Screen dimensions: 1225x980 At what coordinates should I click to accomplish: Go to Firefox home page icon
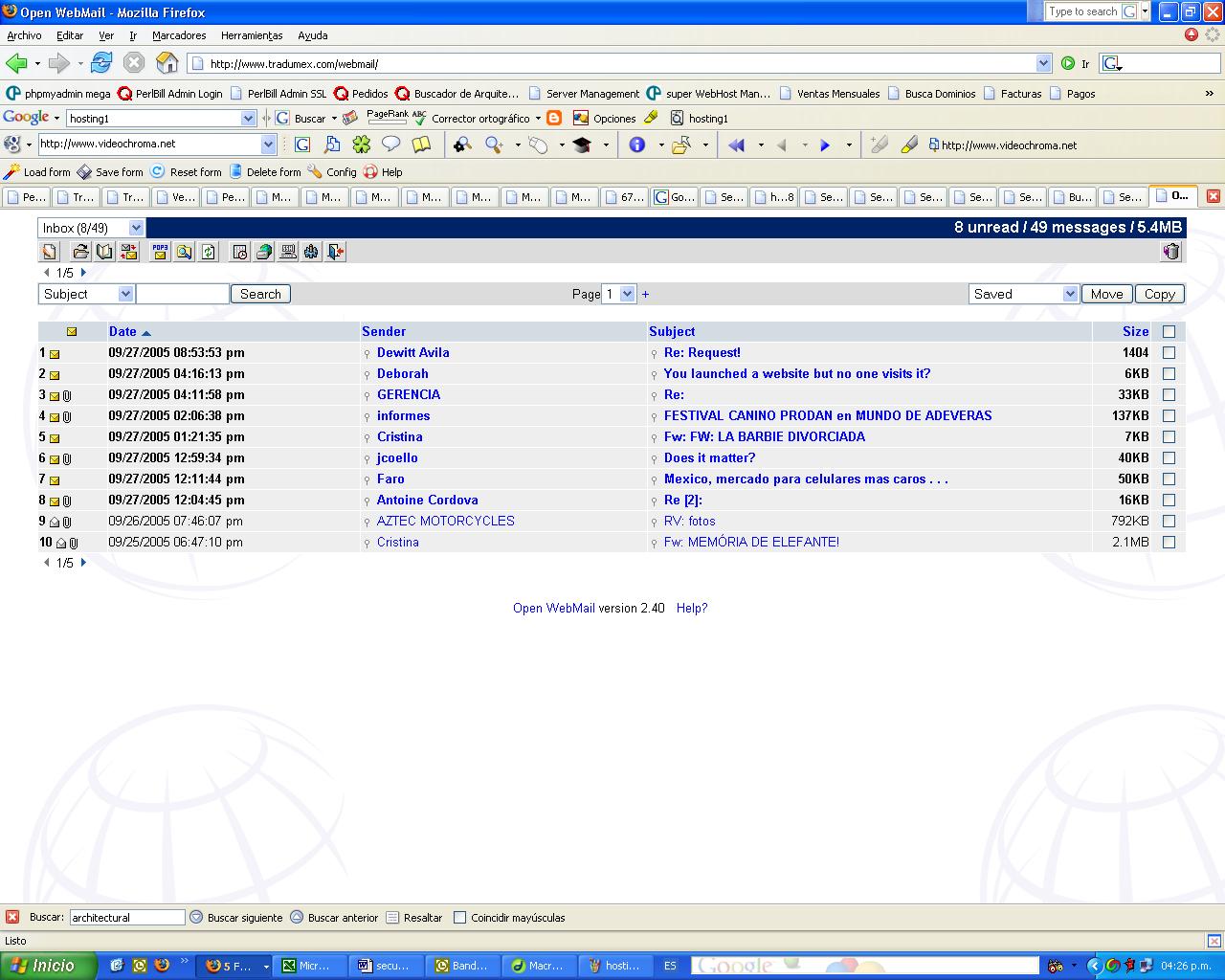(x=167, y=63)
